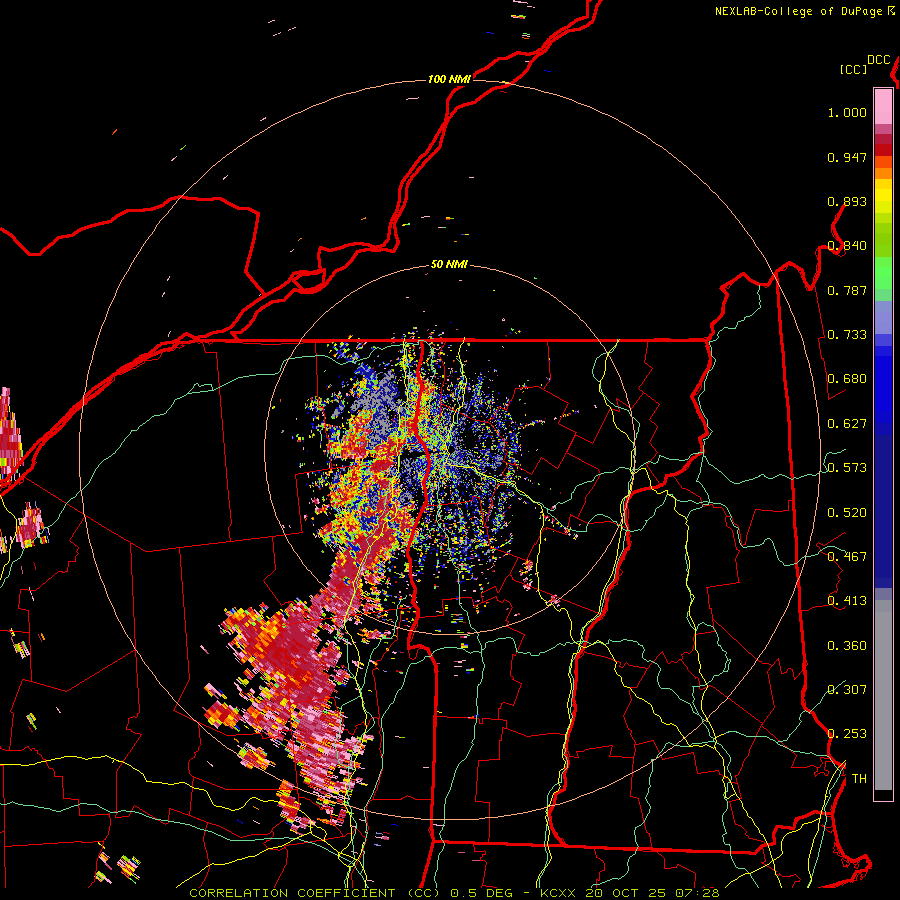Select the 0.573 scale value
This screenshot has width=900, height=900.
847,468
